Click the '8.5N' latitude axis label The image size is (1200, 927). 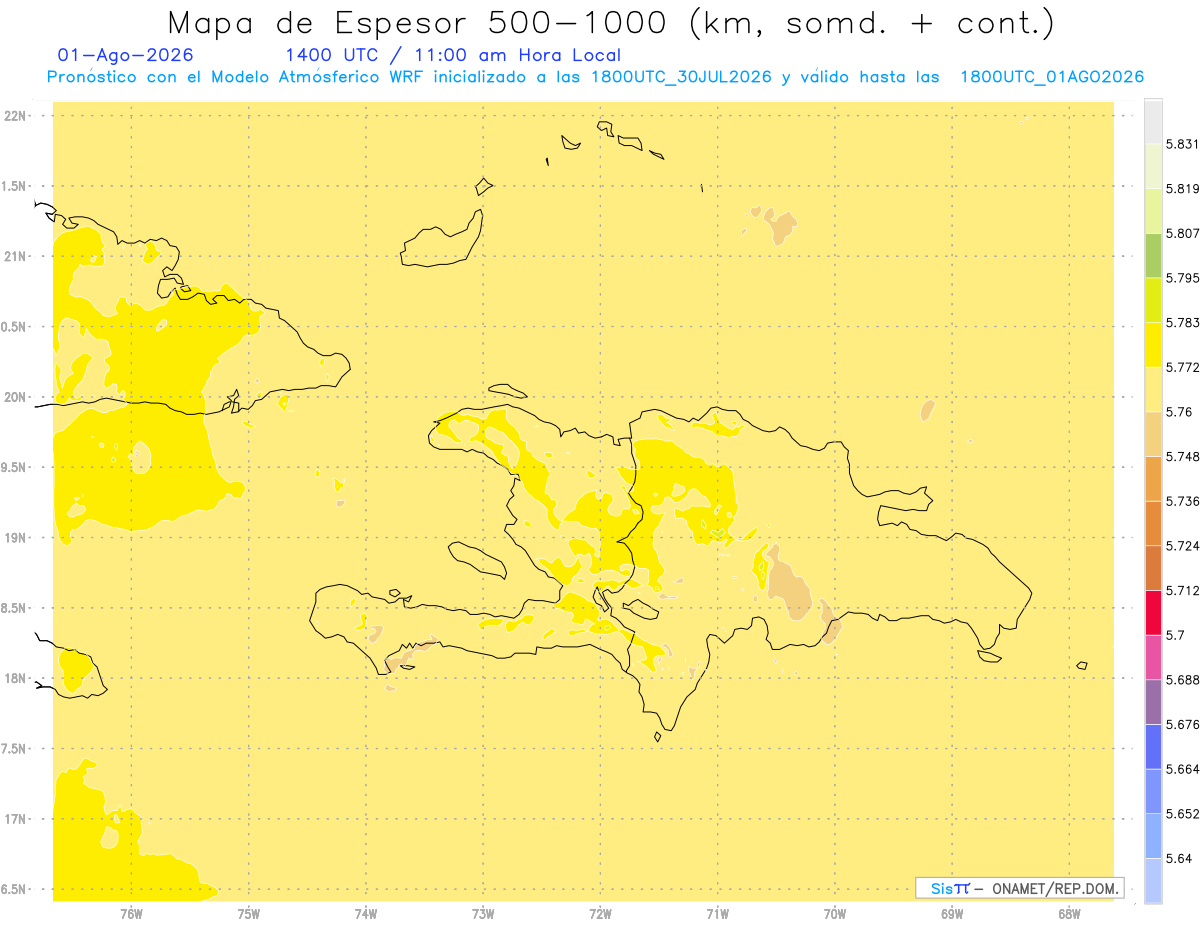pyautogui.click(x=13, y=608)
